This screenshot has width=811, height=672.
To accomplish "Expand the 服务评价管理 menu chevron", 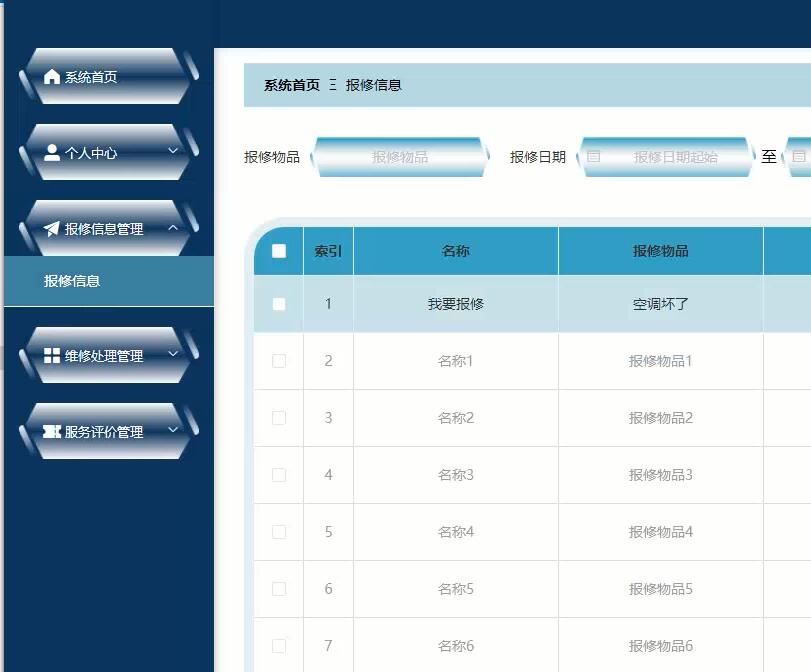I will [173, 429].
